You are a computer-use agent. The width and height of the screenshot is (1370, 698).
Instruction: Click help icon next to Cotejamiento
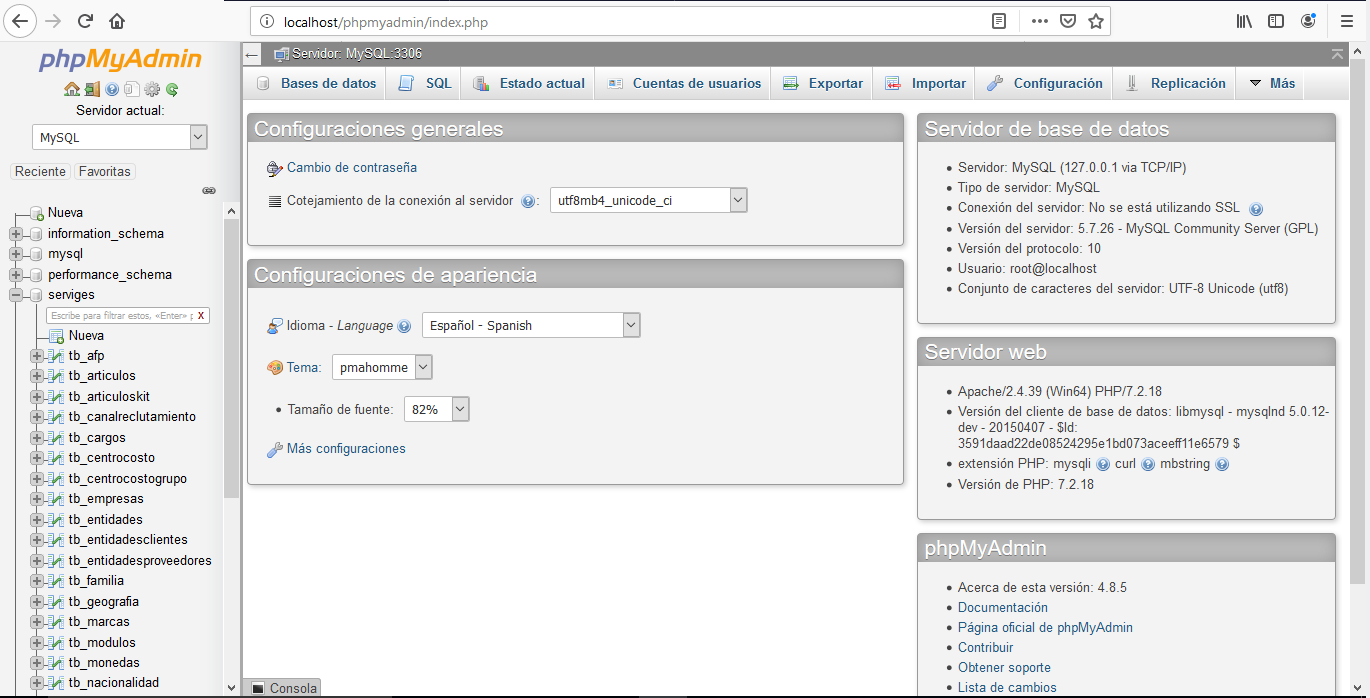528,201
